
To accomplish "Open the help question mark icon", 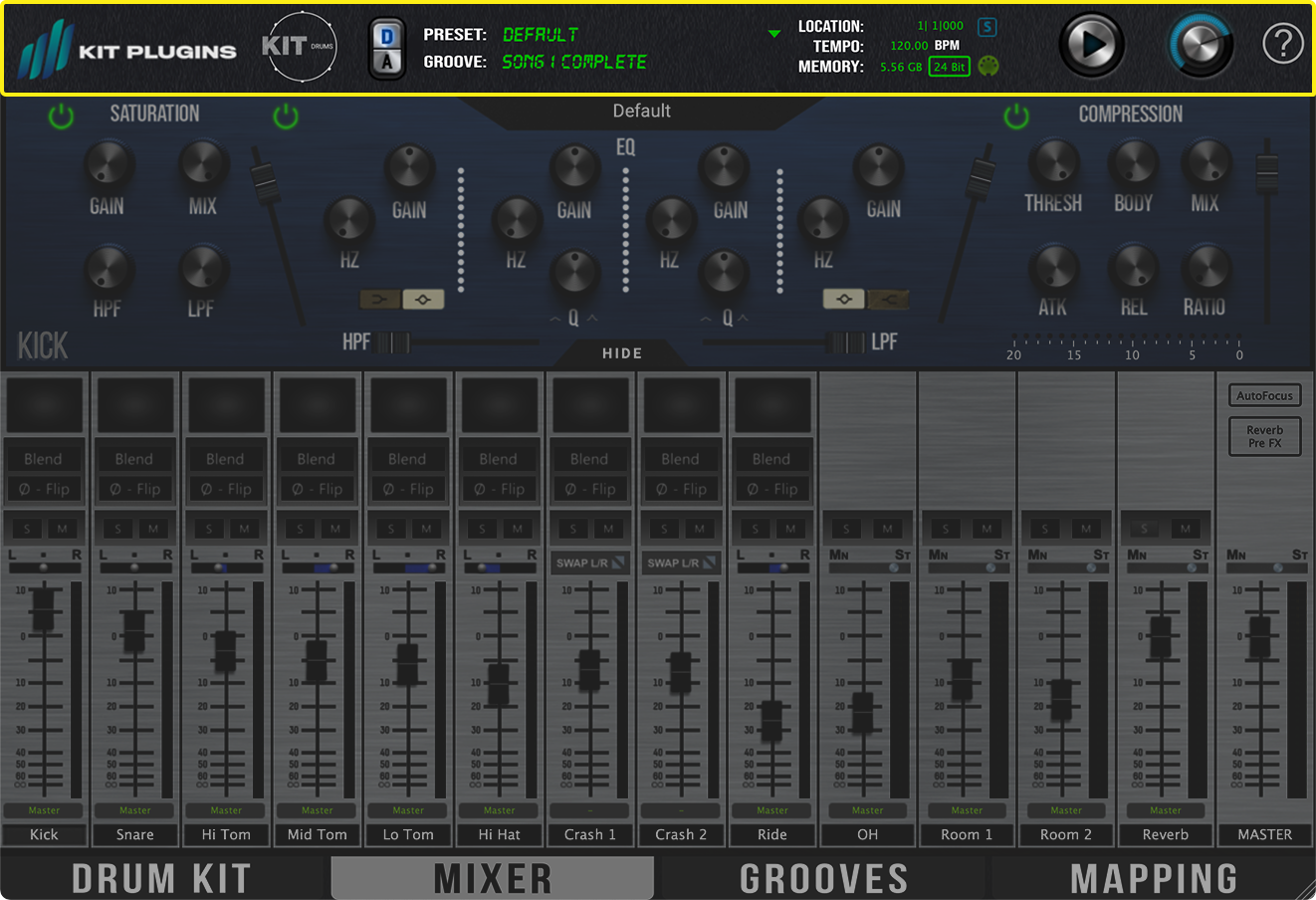I will point(1282,45).
